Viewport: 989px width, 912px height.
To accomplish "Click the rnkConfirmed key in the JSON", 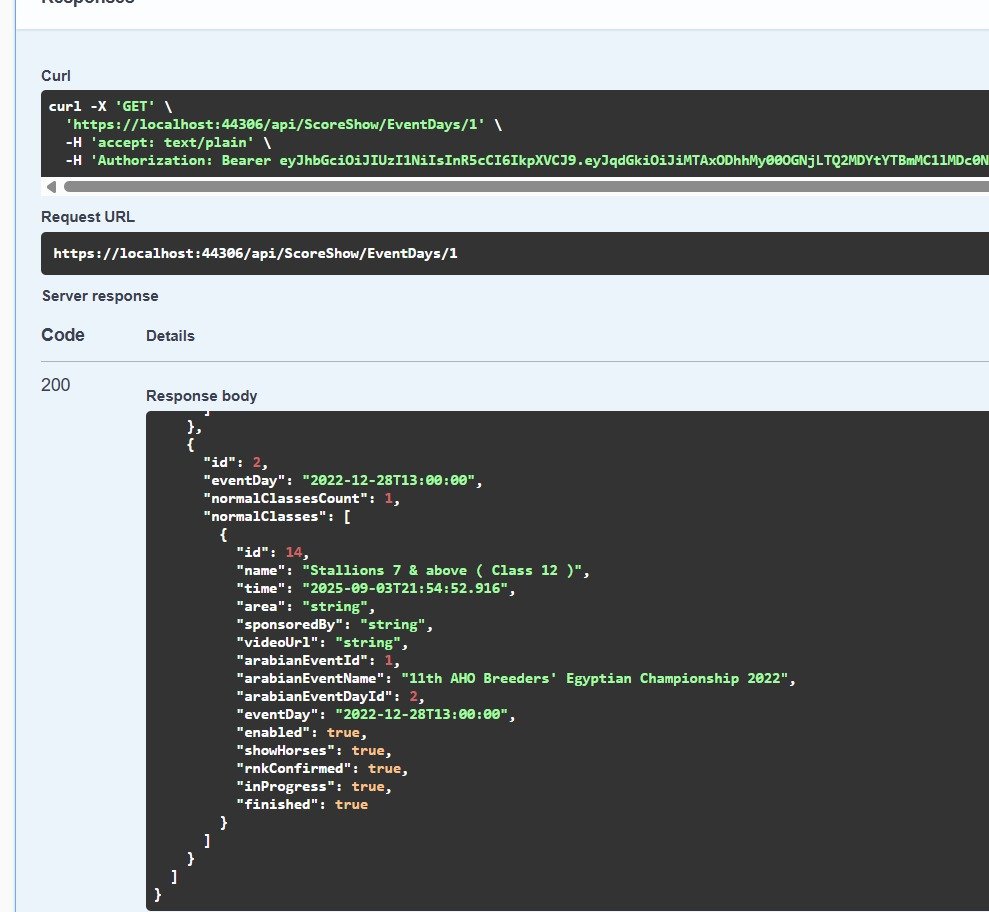I will [297, 768].
